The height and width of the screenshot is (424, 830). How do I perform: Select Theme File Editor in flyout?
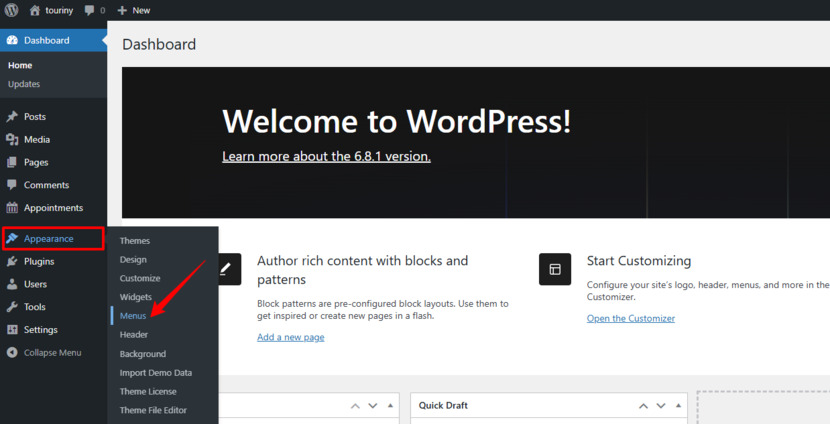point(153,410)
